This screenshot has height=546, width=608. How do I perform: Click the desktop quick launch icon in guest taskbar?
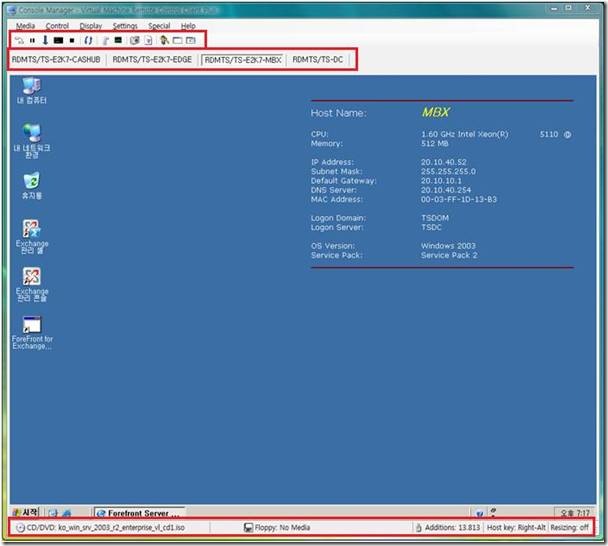point(53,513)
